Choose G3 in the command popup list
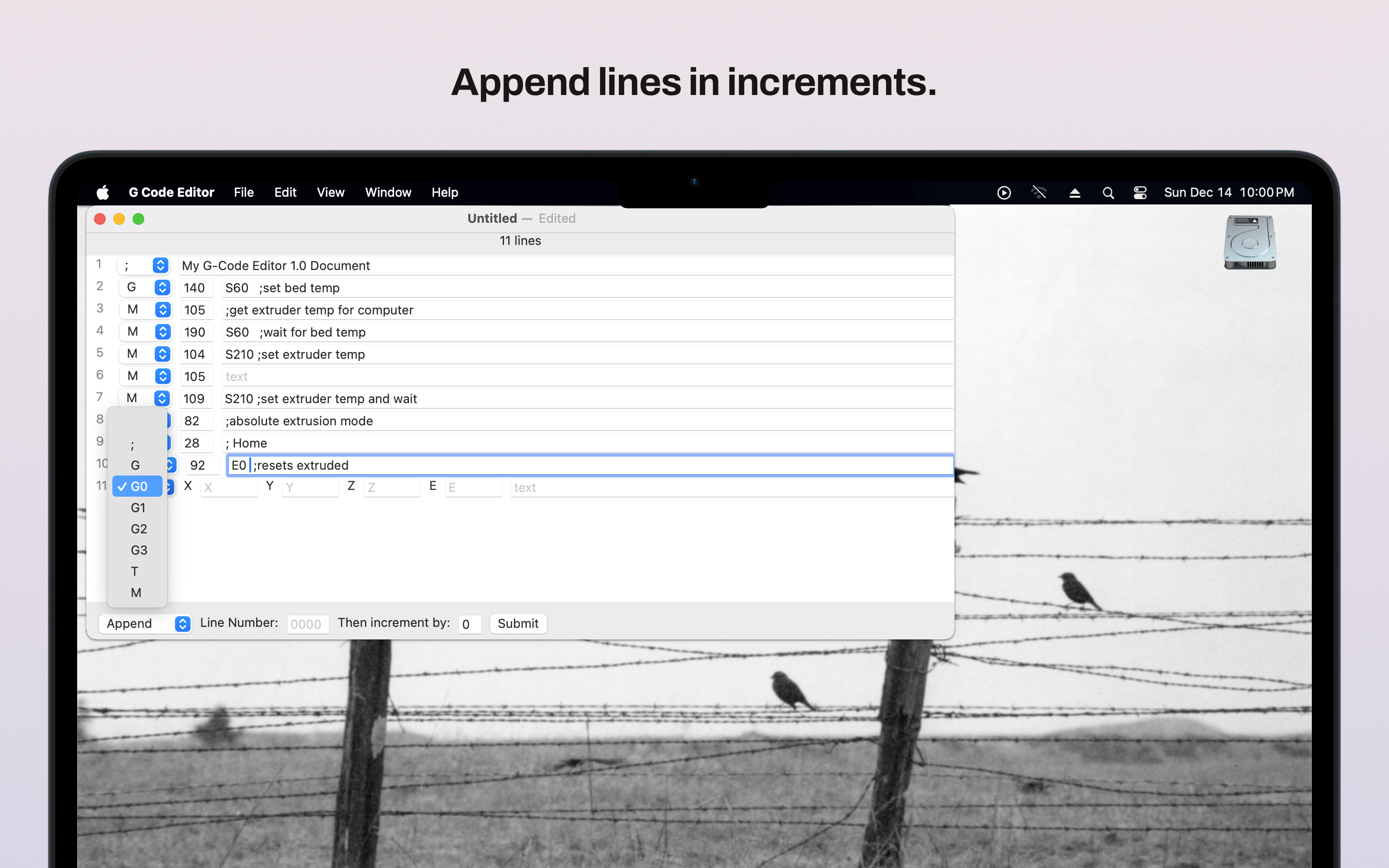This screenshot has width=1389, height=868. point(137,550)
